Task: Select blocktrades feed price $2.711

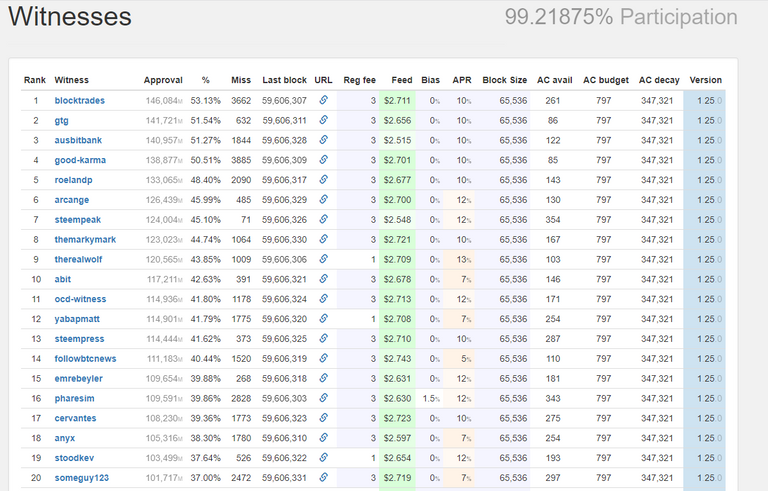Action: coord(397,100)
